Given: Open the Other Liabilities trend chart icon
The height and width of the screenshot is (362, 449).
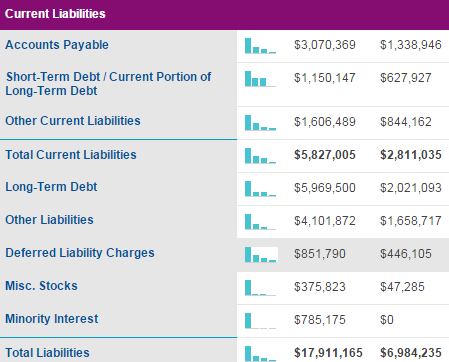Looking at the screenshot, I should 260,222.
